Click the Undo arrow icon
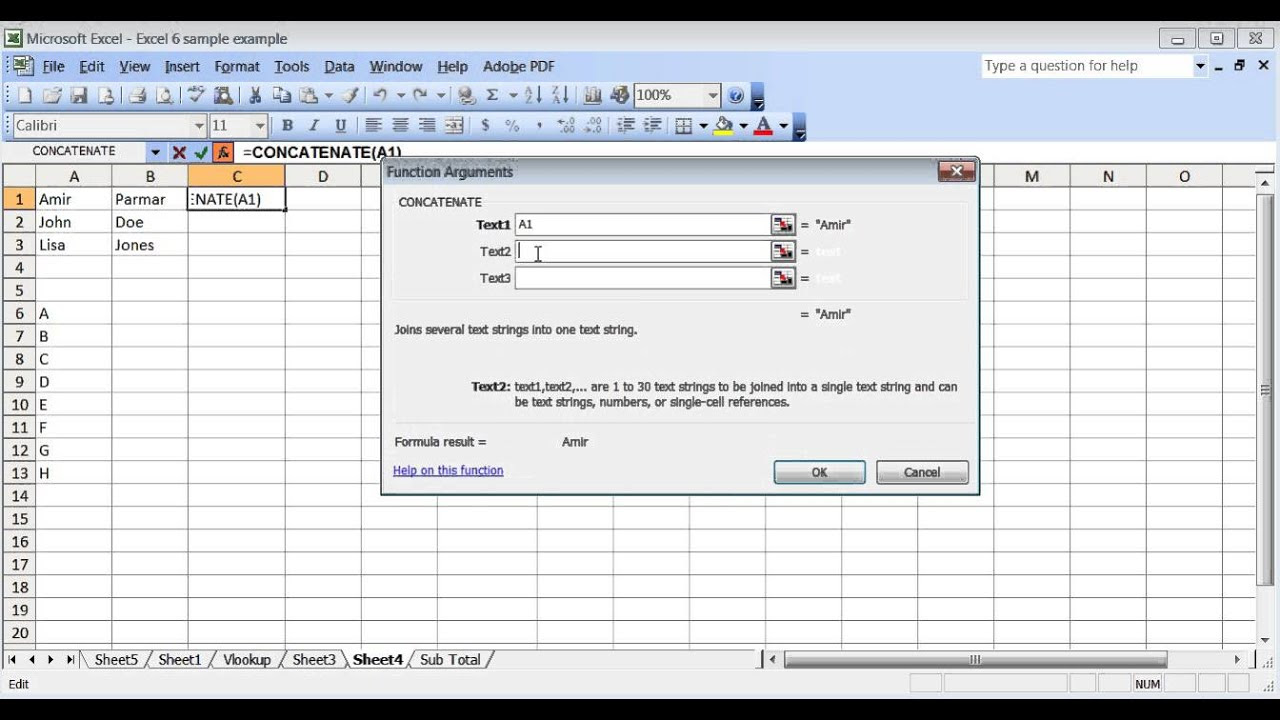The height and width of the screenshot is (720, 1280). [380, 96]
